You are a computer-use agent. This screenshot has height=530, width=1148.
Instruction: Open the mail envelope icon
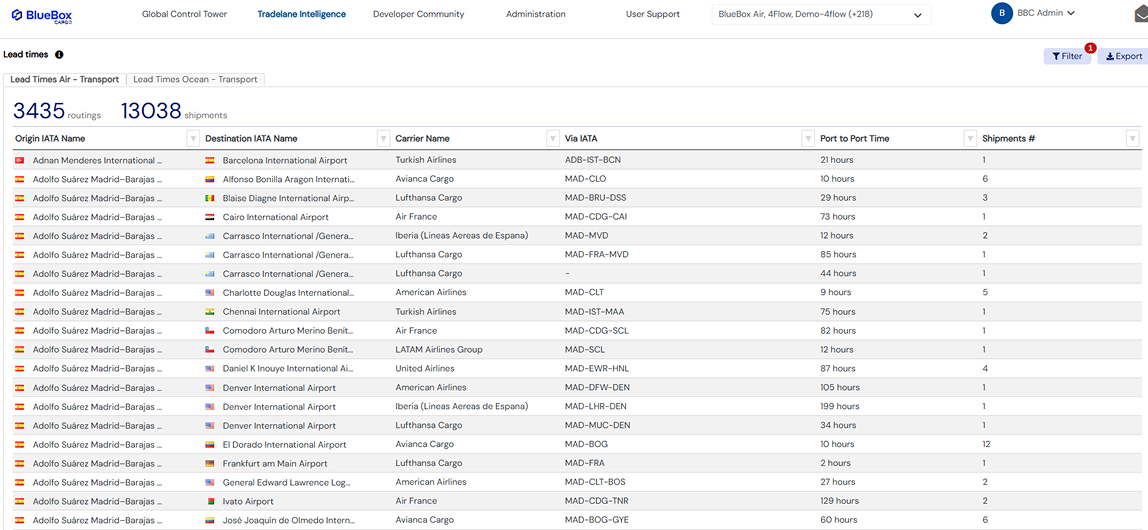click(x=1140, y=15)
